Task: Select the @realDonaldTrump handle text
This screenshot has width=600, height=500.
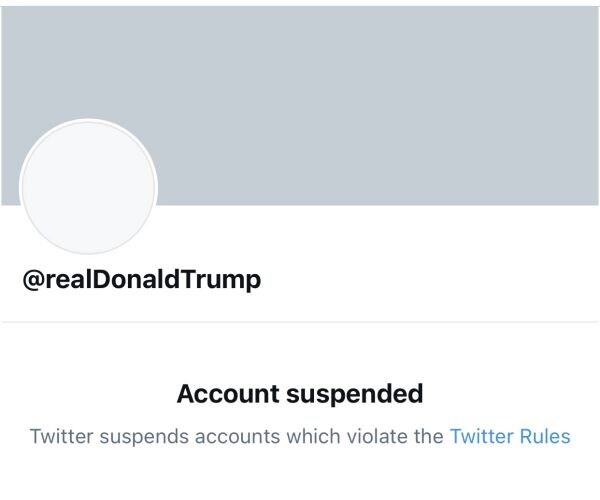Action: point(141,280)
